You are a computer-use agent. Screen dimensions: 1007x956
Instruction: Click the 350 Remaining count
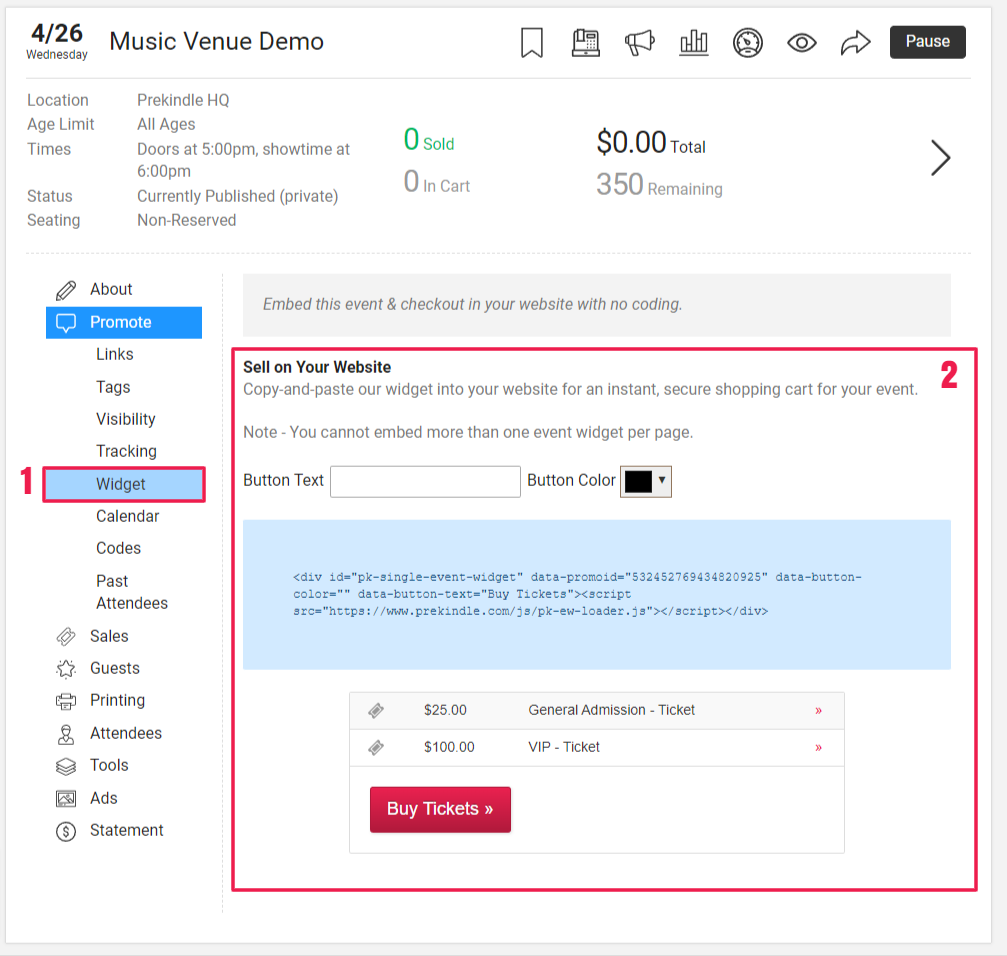pos(659,185)
